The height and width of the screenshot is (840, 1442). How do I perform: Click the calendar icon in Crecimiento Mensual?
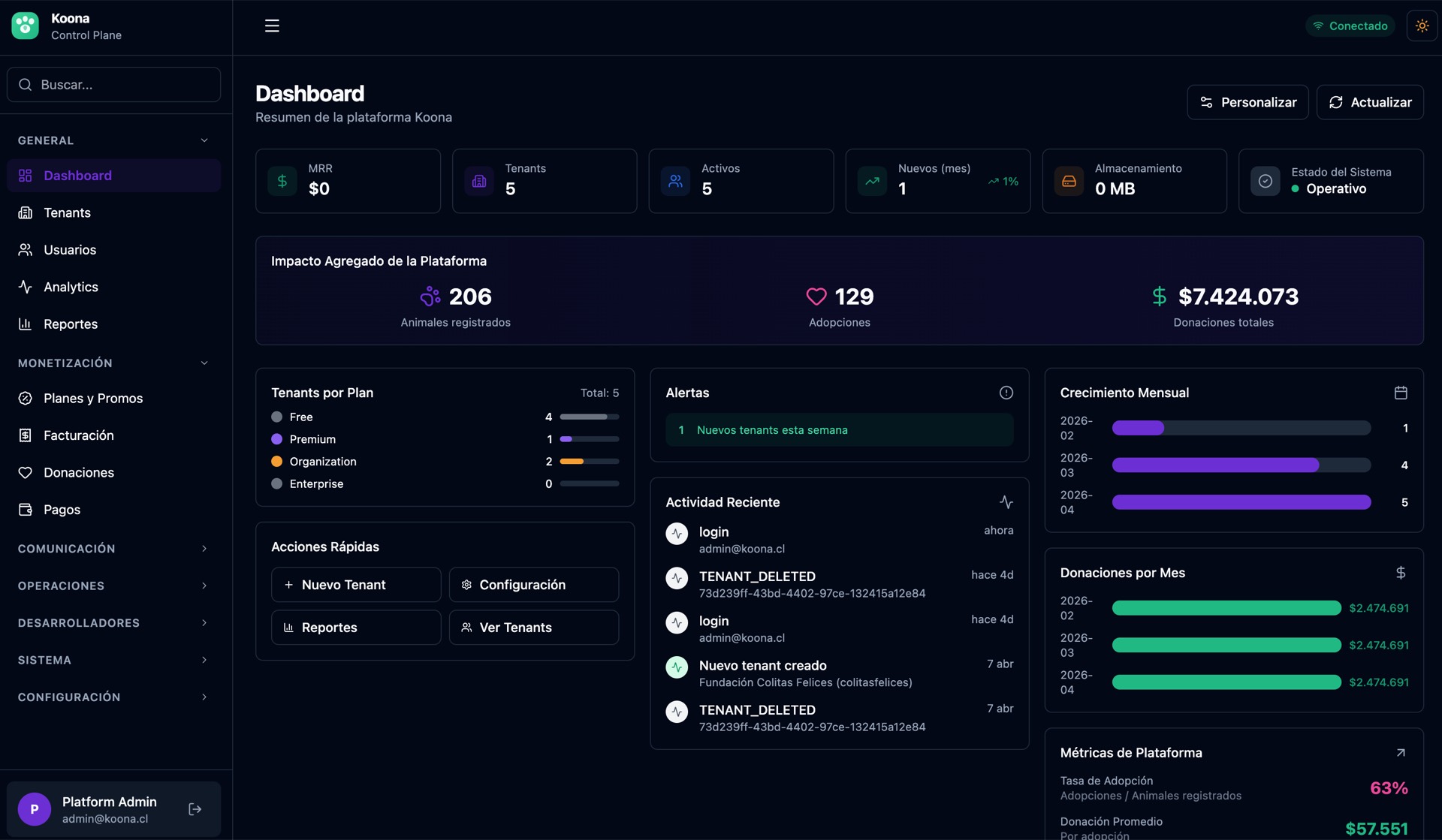coord(1400,393)
